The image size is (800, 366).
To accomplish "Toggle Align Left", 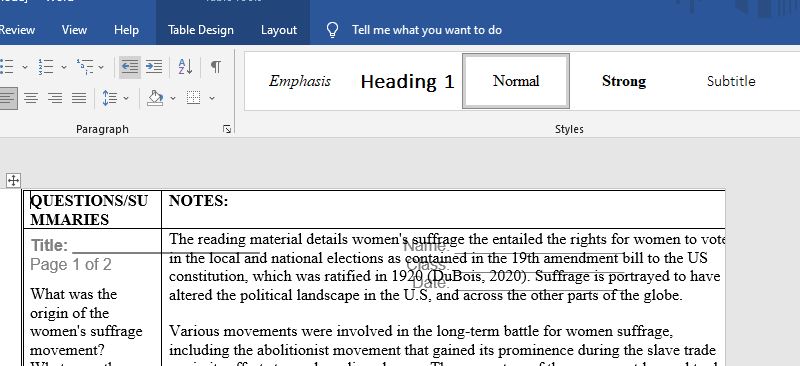I will pos(7,97).
